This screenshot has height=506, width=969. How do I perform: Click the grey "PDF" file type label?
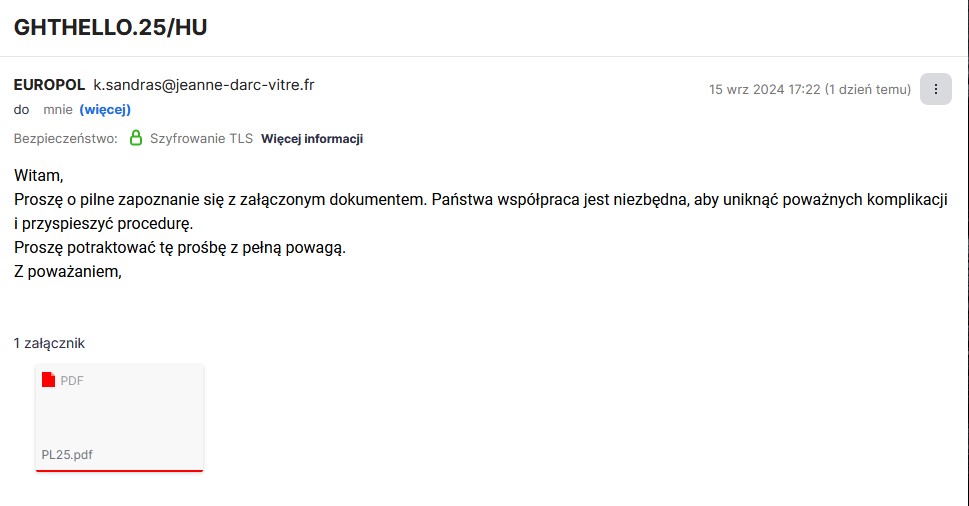pyautogui.click(x=72, y=380)
